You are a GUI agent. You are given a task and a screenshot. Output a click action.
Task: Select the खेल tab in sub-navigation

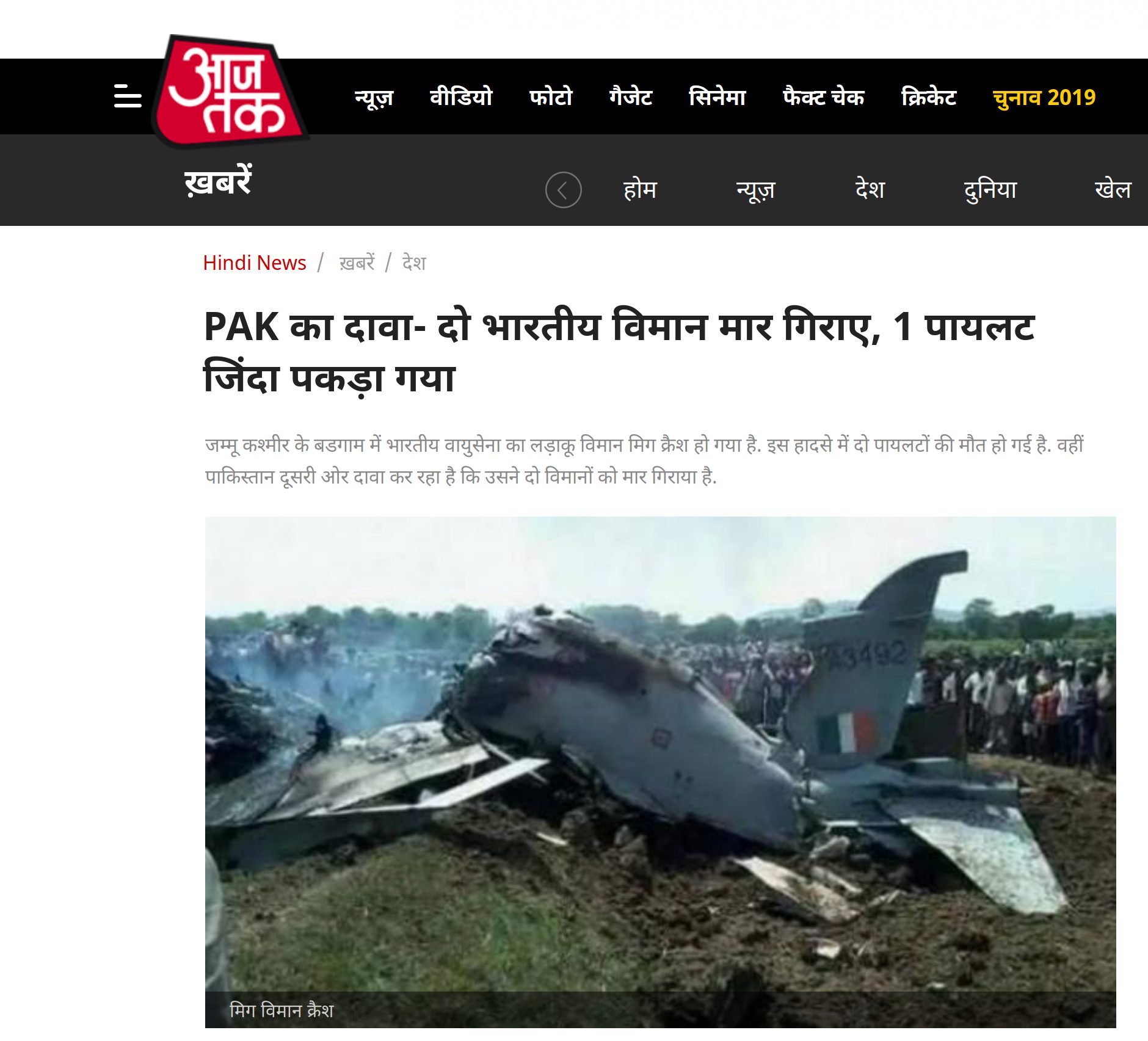(x=1113, y=189)
